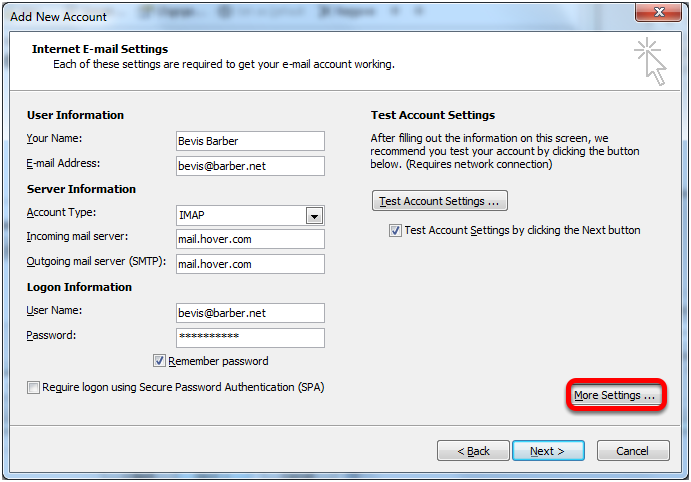
Task: Click the User Name input field
Action: tap(250, 313)
